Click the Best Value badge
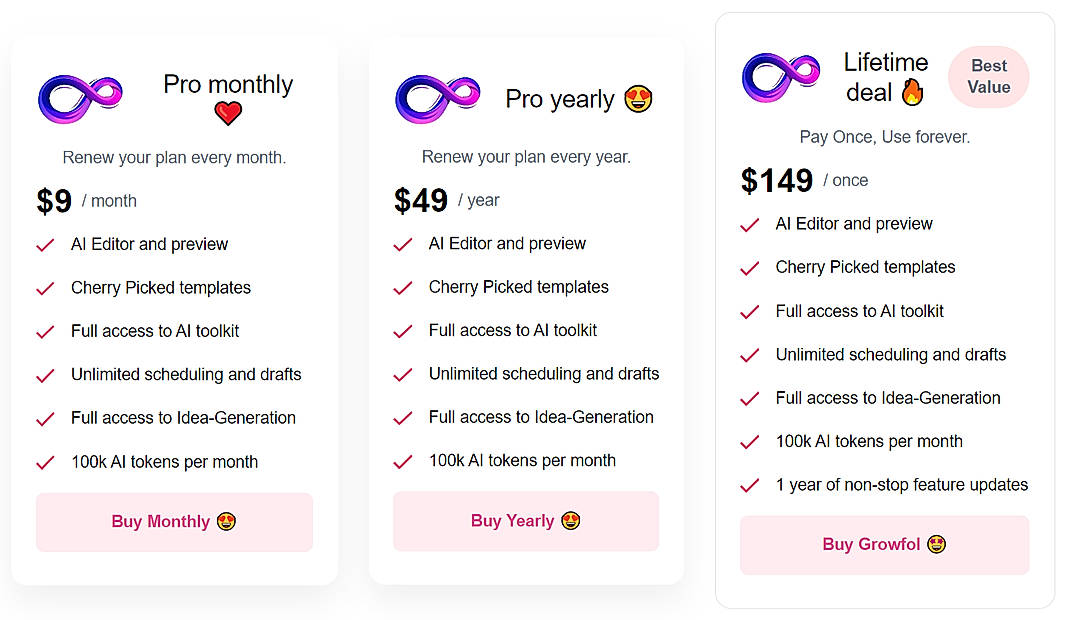Screen dimensions: 1070x620 pos(988,76)
